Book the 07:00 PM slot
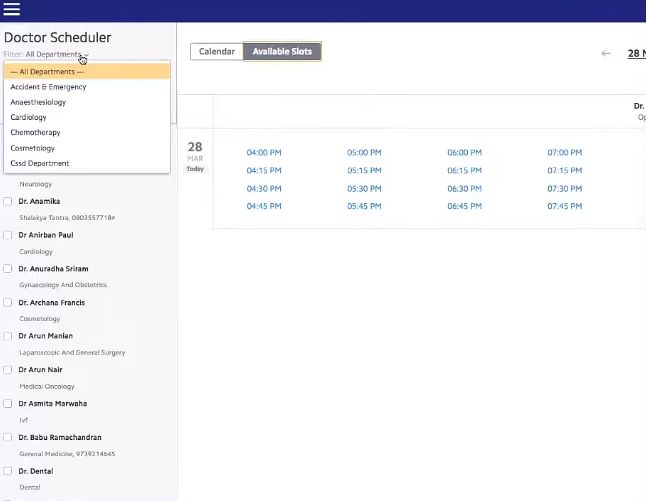 click(565, 152)
